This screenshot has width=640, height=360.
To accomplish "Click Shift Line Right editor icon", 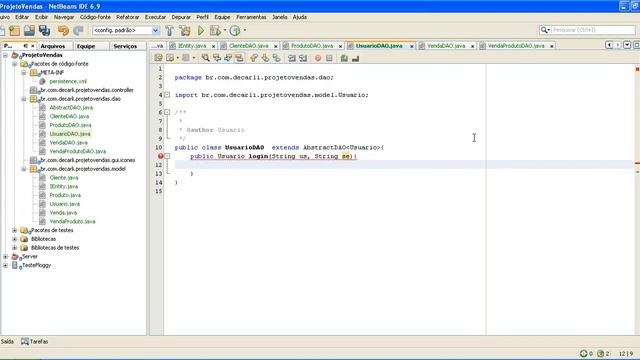I will pyautogui.click(x=303, y=58).
